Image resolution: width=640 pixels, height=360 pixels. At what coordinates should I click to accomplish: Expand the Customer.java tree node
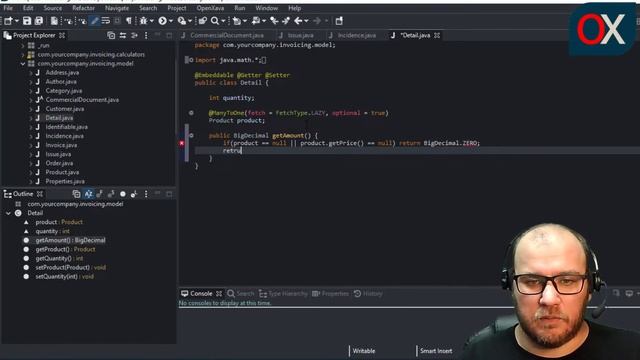click(x=31, y=109)
